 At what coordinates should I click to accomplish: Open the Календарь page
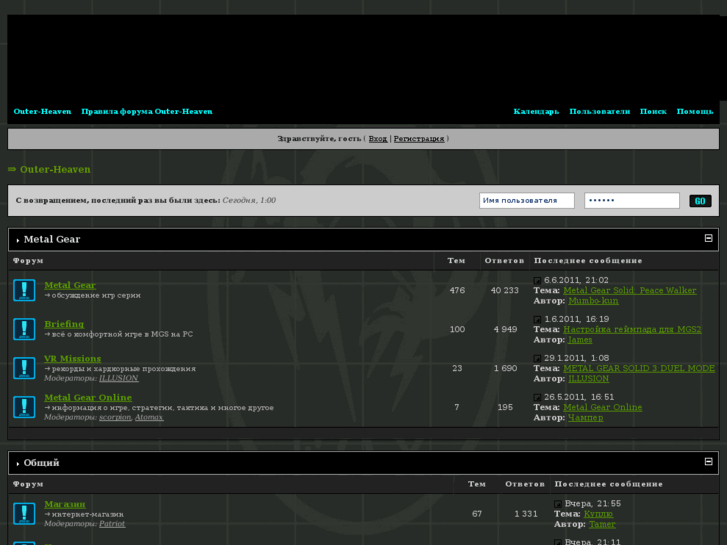click(x=536, y=111)
